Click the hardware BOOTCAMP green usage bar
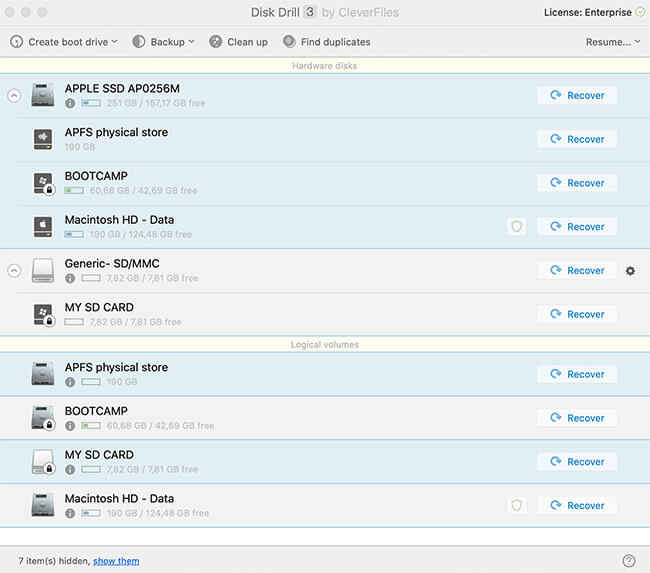 [x=74, y=191]
